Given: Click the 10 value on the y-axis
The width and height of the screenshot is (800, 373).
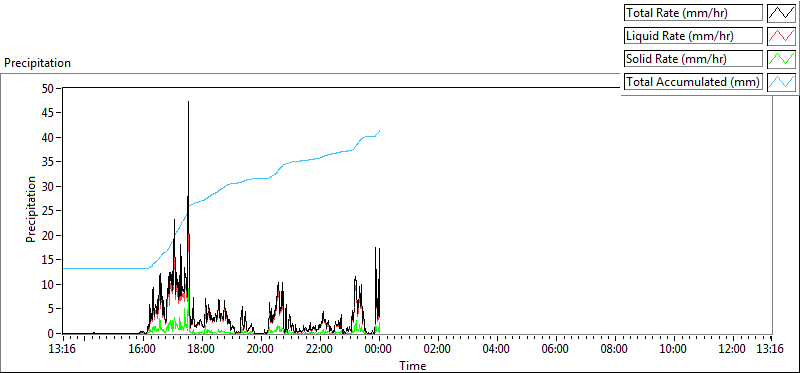Looking at the screenshot, I should [48, 284].
